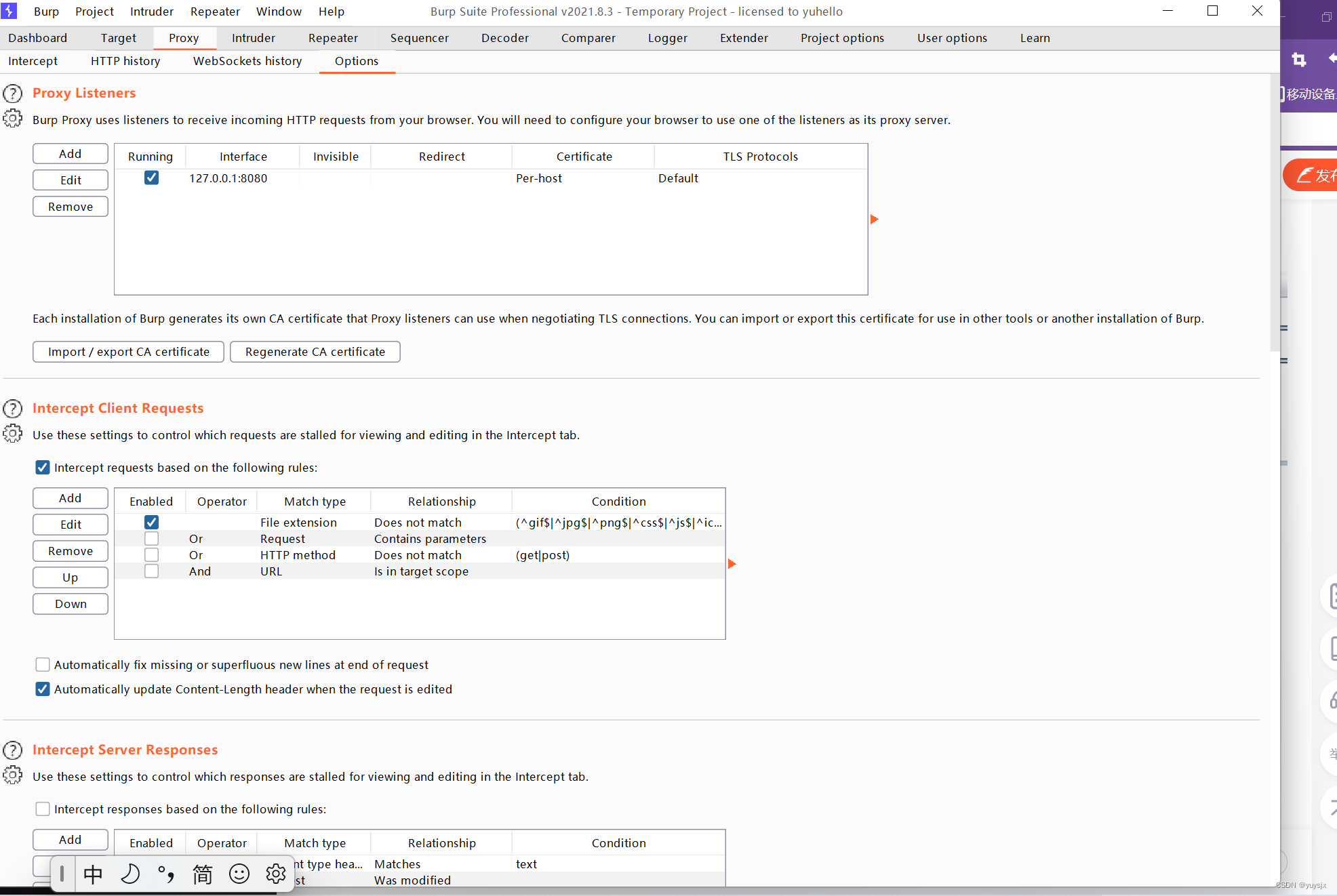Click the IME moon mode icon
1337x896 pixels.
pos(130,874)
